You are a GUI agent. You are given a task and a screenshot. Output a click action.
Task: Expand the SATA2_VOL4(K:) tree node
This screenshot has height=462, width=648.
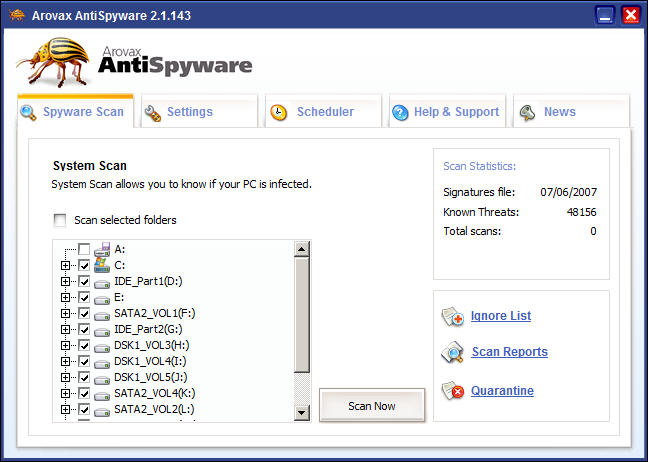click(65, 393)
